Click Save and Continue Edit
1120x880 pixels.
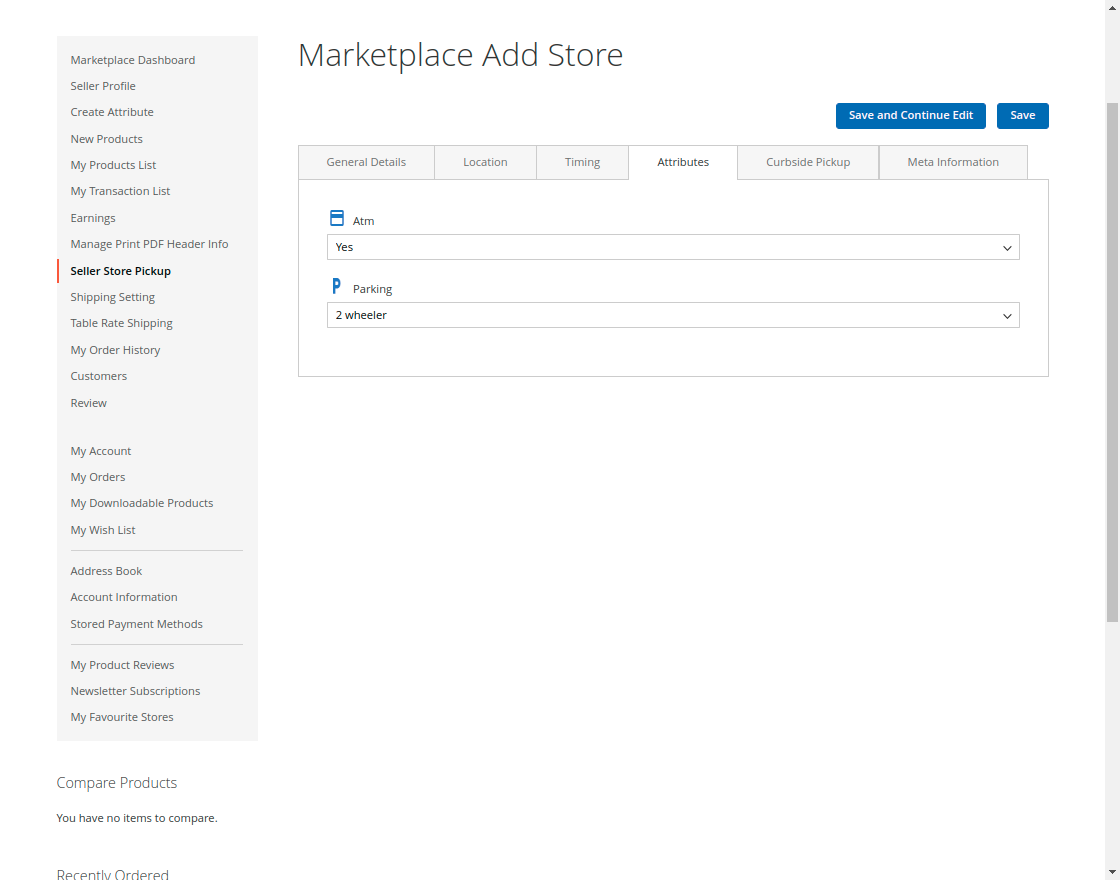click(x=910, y=115)
